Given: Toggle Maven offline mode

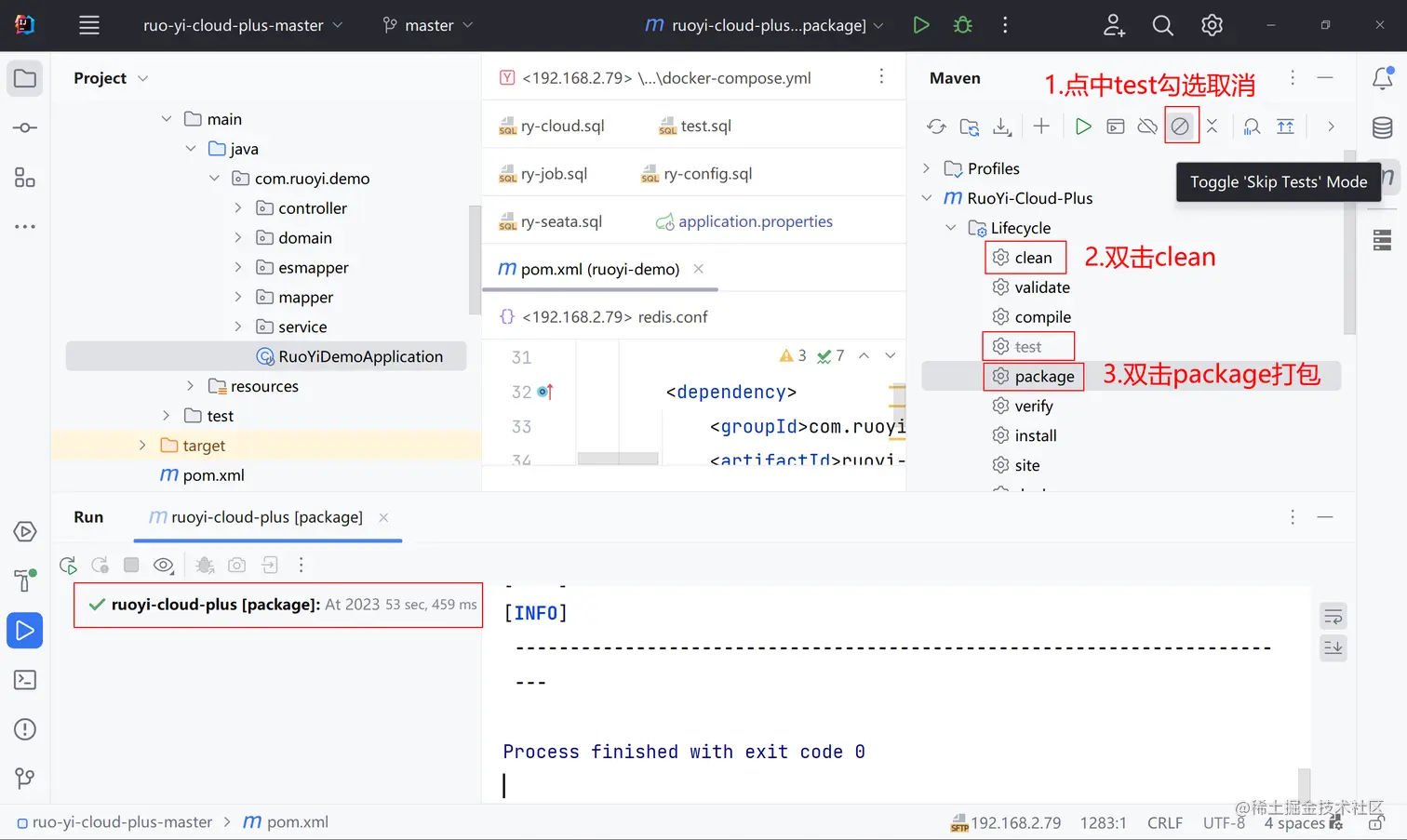Looking at the screenshot, I should (1147, 127).
